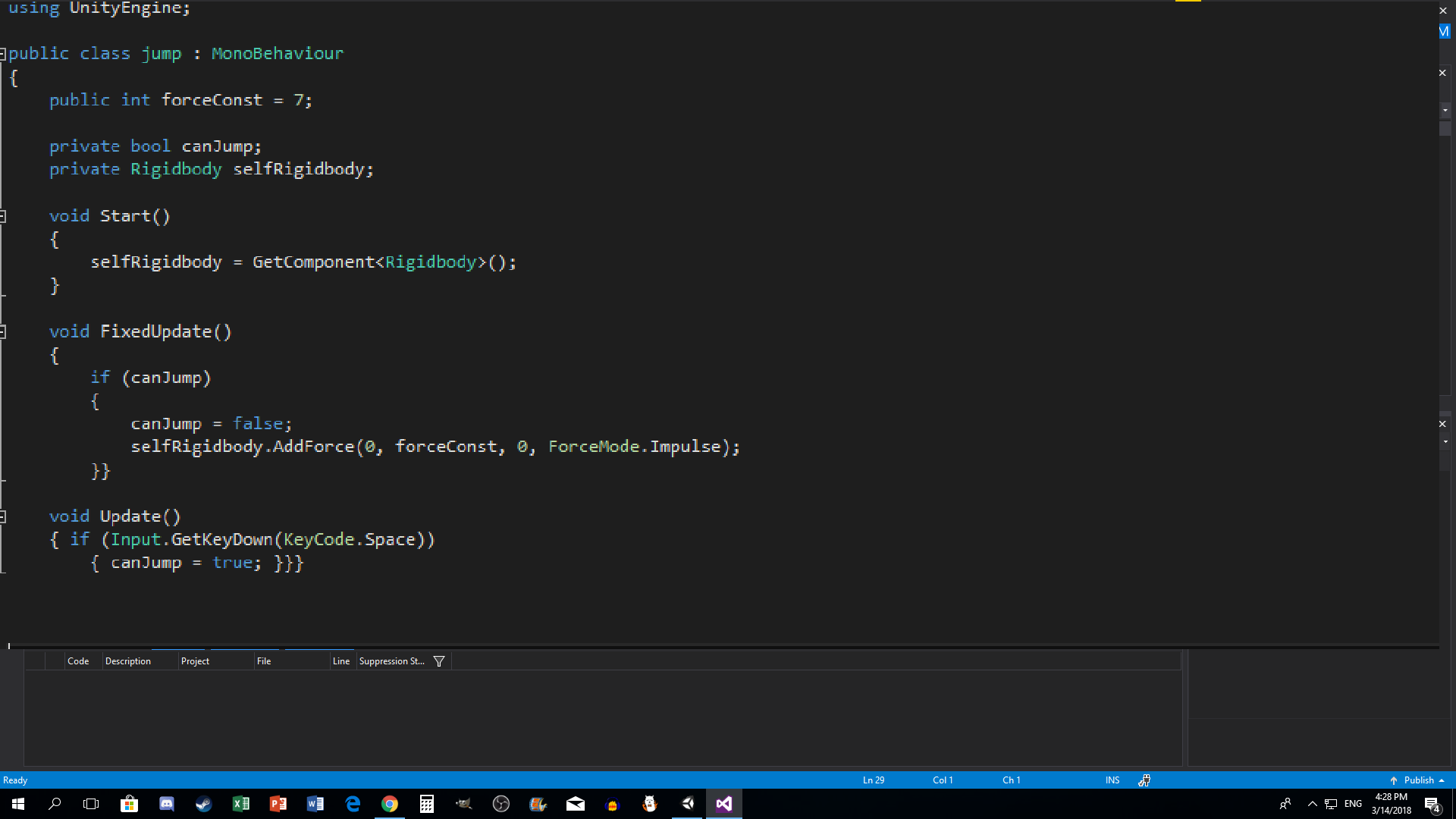This screenshot has height=819, width=1456.
Task: Open Mail app from taskbar
Action: pos(576,804)
